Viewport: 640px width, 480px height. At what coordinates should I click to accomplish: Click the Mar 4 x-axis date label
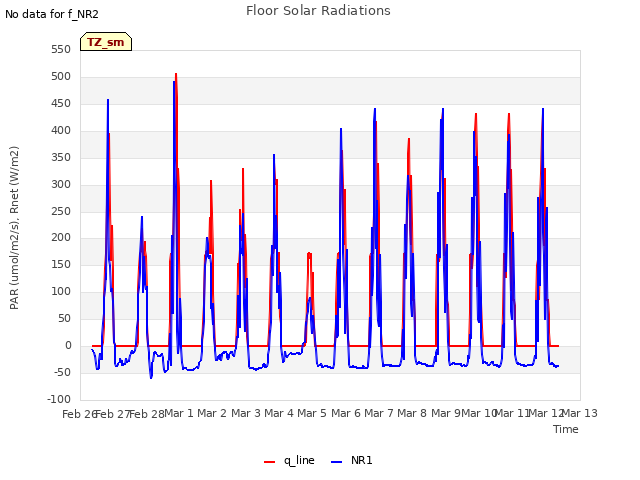(x=279, y=413)
